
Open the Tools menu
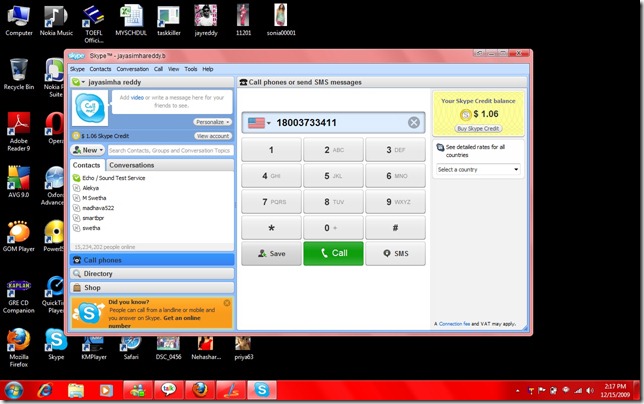pos(191,69)
